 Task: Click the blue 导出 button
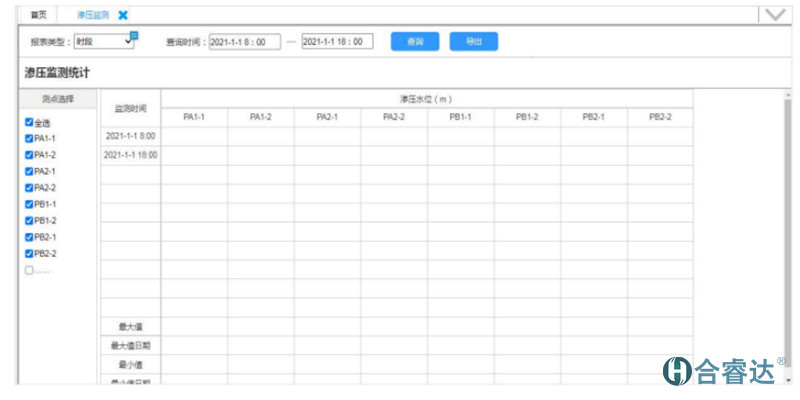coord(473,42)
